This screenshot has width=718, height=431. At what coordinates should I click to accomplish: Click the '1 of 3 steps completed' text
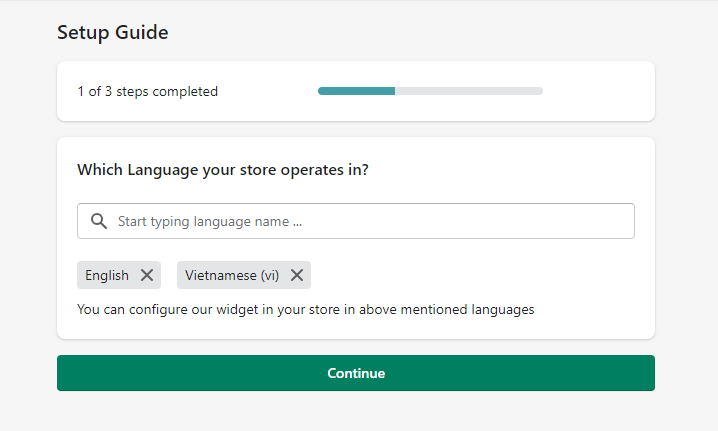click(x=147, y=92)
